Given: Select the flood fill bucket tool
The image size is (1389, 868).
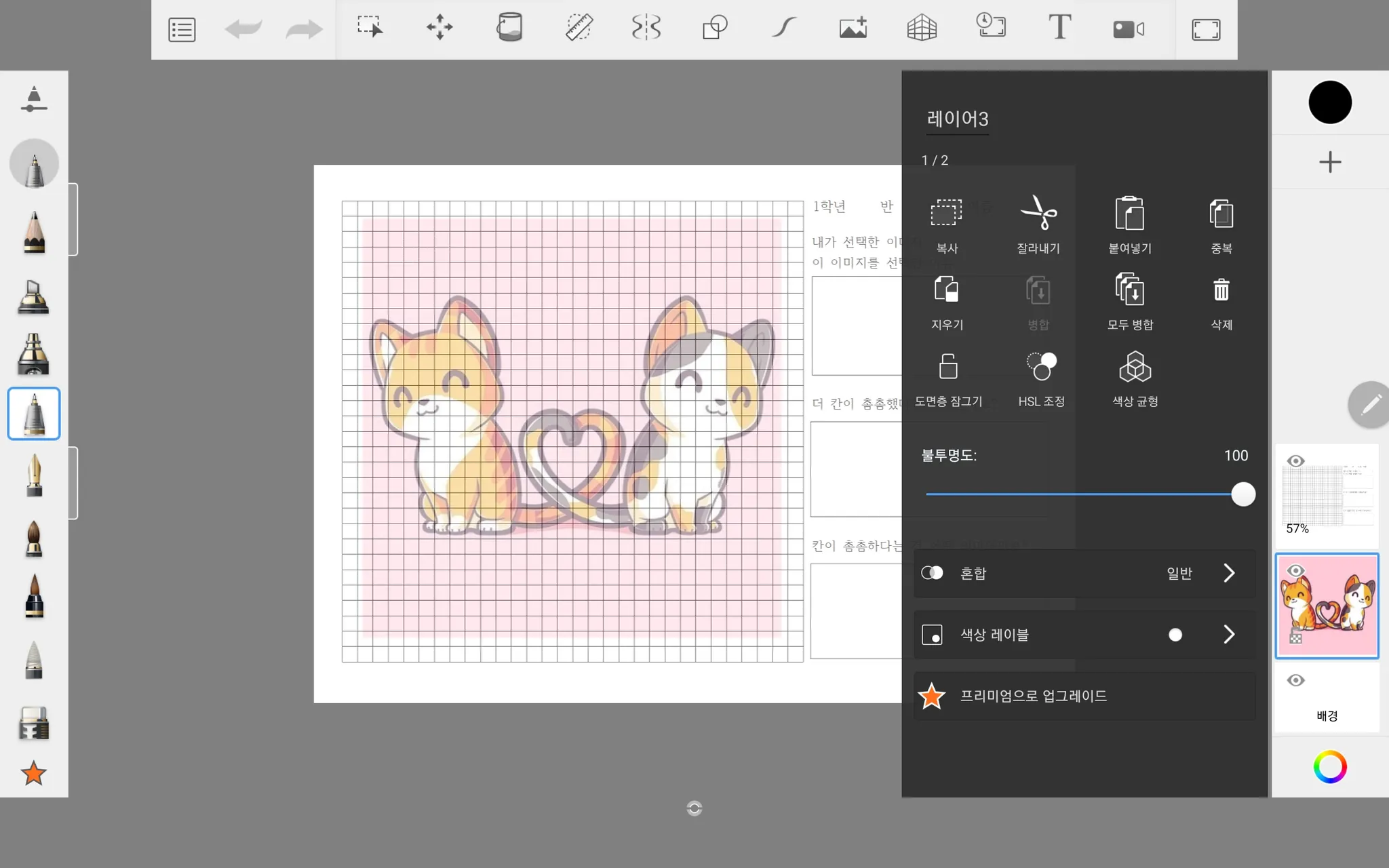Looking at the screenshot, I should pyautogui.click(x=509, y=28).
